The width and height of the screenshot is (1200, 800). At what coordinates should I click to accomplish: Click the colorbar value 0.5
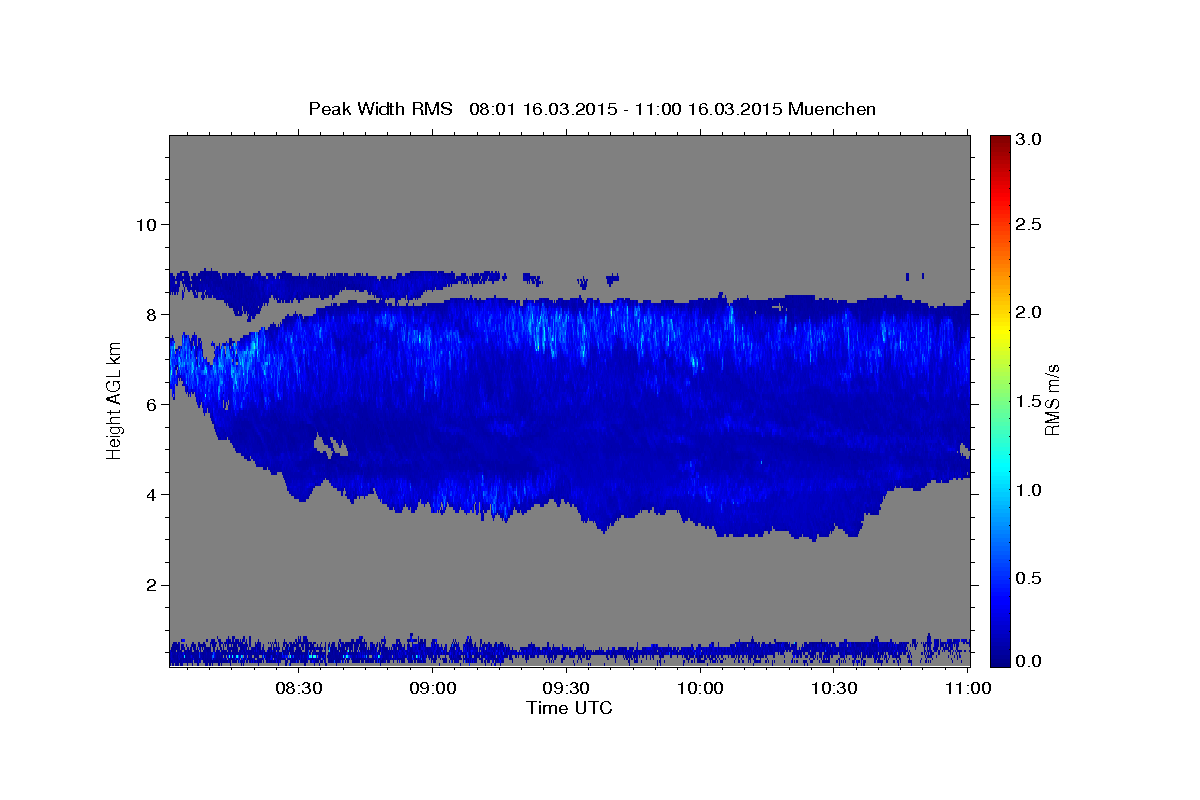point(1030,578)
